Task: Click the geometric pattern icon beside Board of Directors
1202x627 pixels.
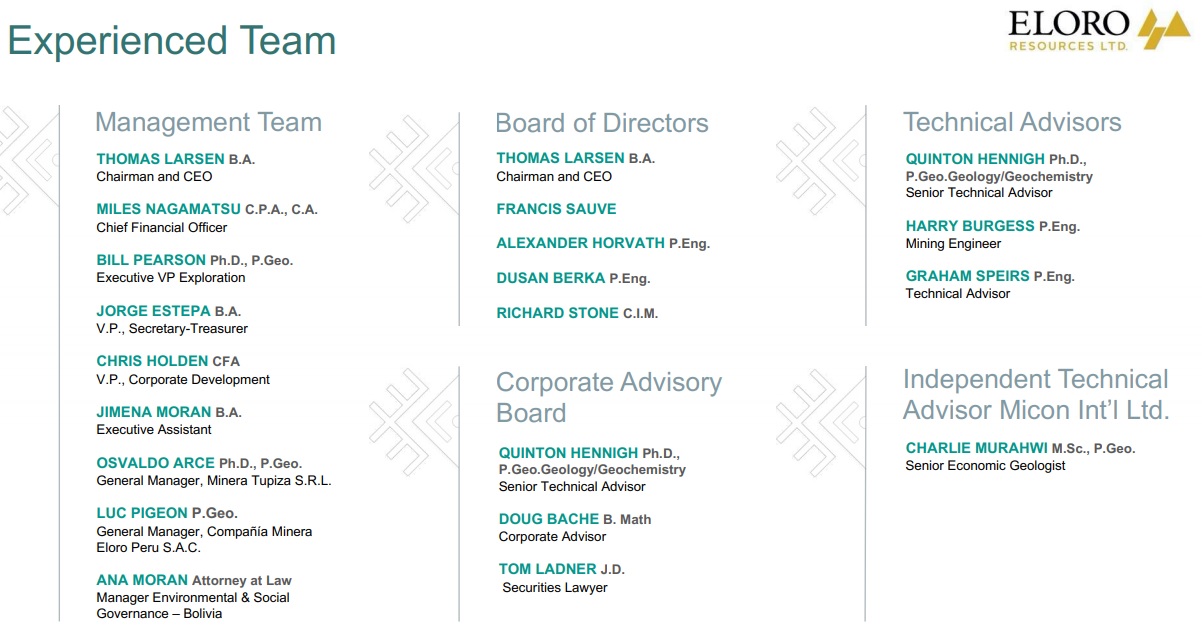Action: (413, 161)
